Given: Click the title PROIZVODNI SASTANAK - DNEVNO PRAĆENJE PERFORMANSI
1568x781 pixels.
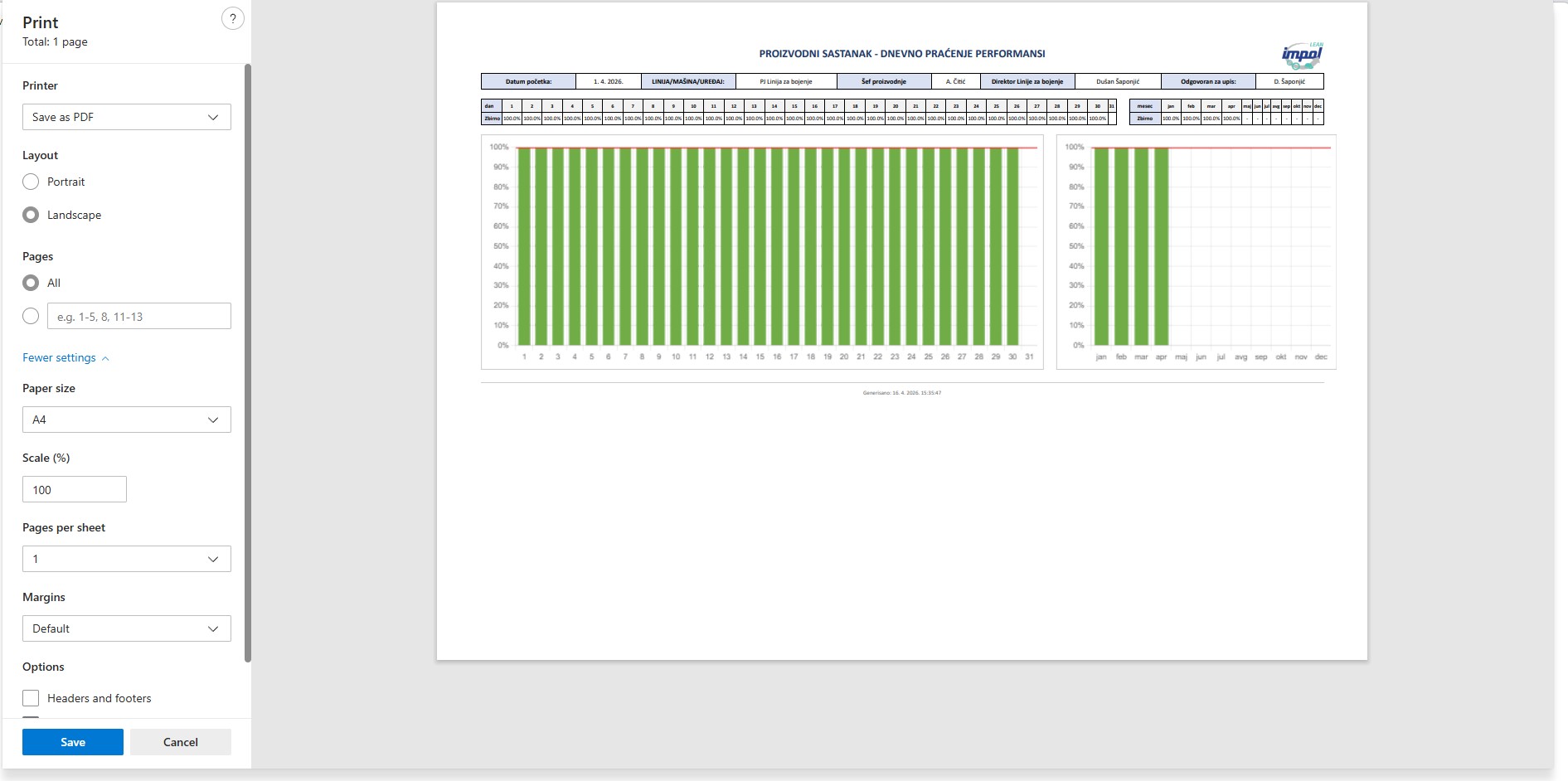Looking at the screenshot, I should (902, 54).
